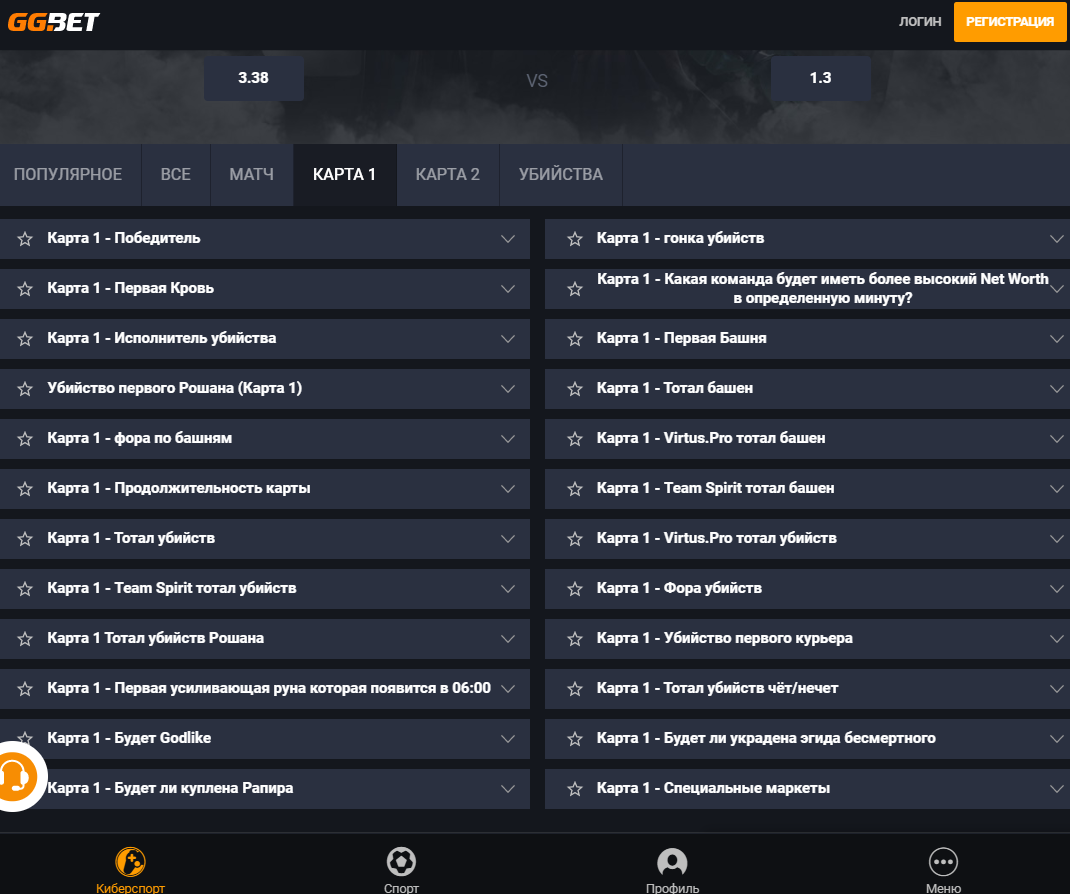The height and width of the screenshot is (894, 1070).
Task: Open the Меню three-dots icon
Action: coord(943,861)
